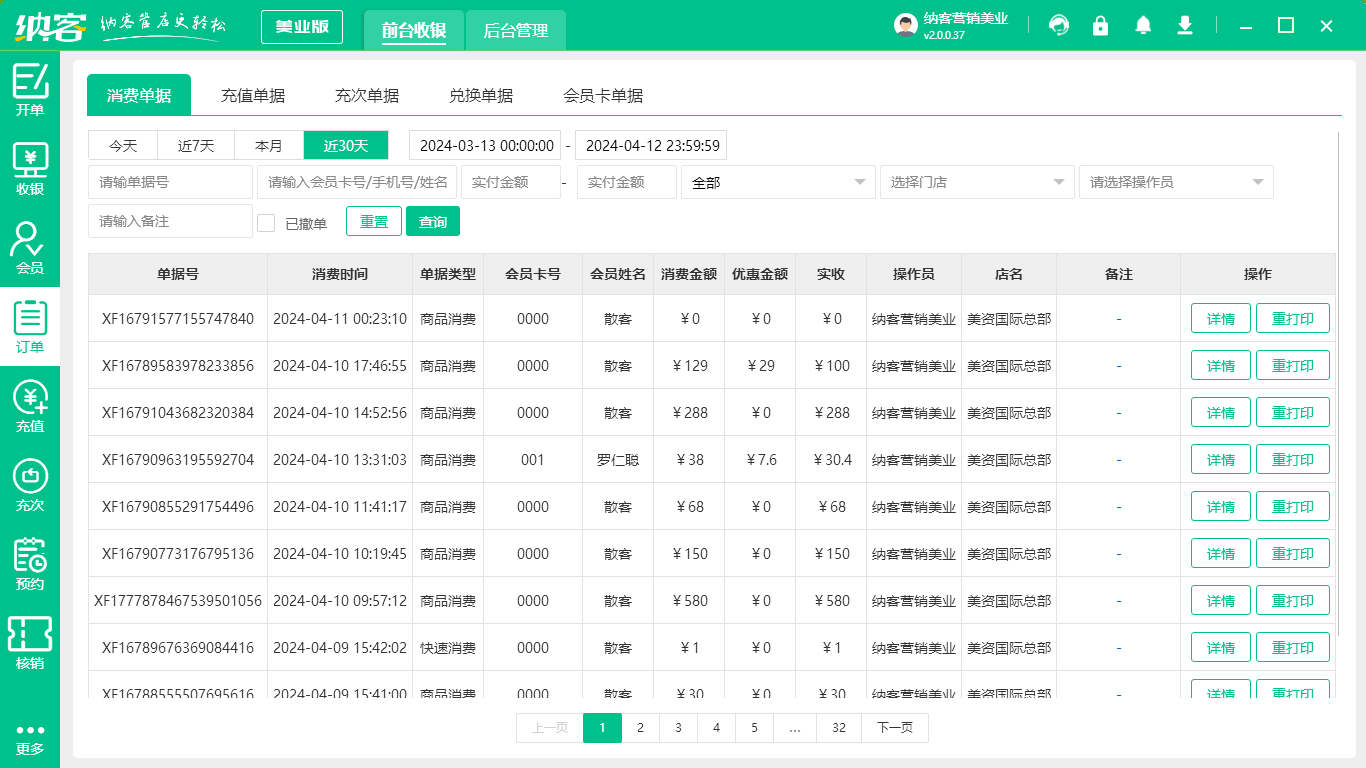Expand the 请选择操作员 operator dropdown
Viewport: 1366px width, 768px height.
(x=1175, y=182)
